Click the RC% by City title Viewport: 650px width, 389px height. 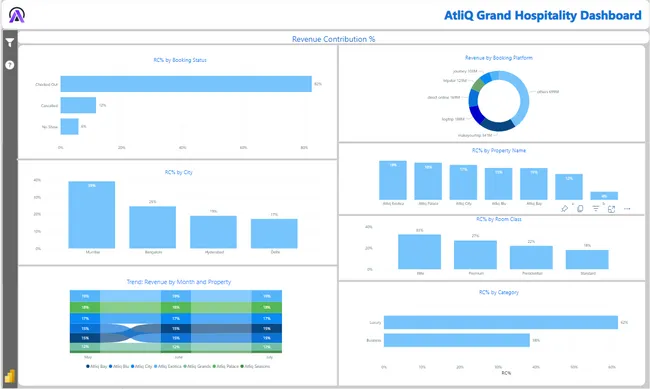coord(179,172)
